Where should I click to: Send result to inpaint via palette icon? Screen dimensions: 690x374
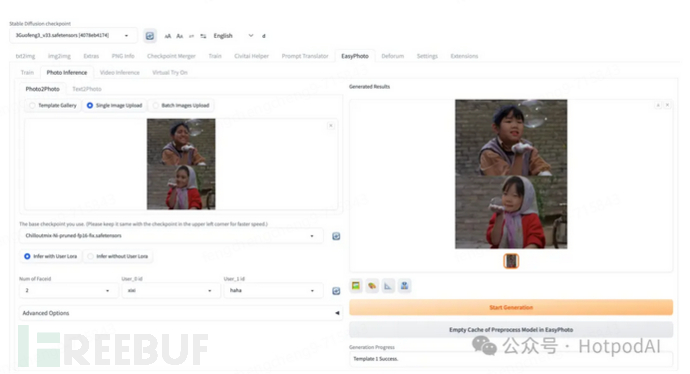[372, 286]
